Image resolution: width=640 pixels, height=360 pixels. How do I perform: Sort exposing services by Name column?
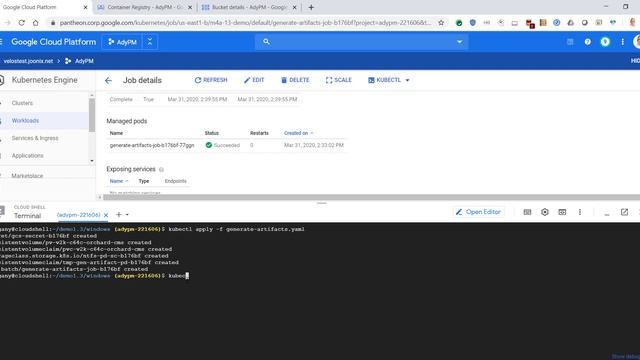[119, 181]
